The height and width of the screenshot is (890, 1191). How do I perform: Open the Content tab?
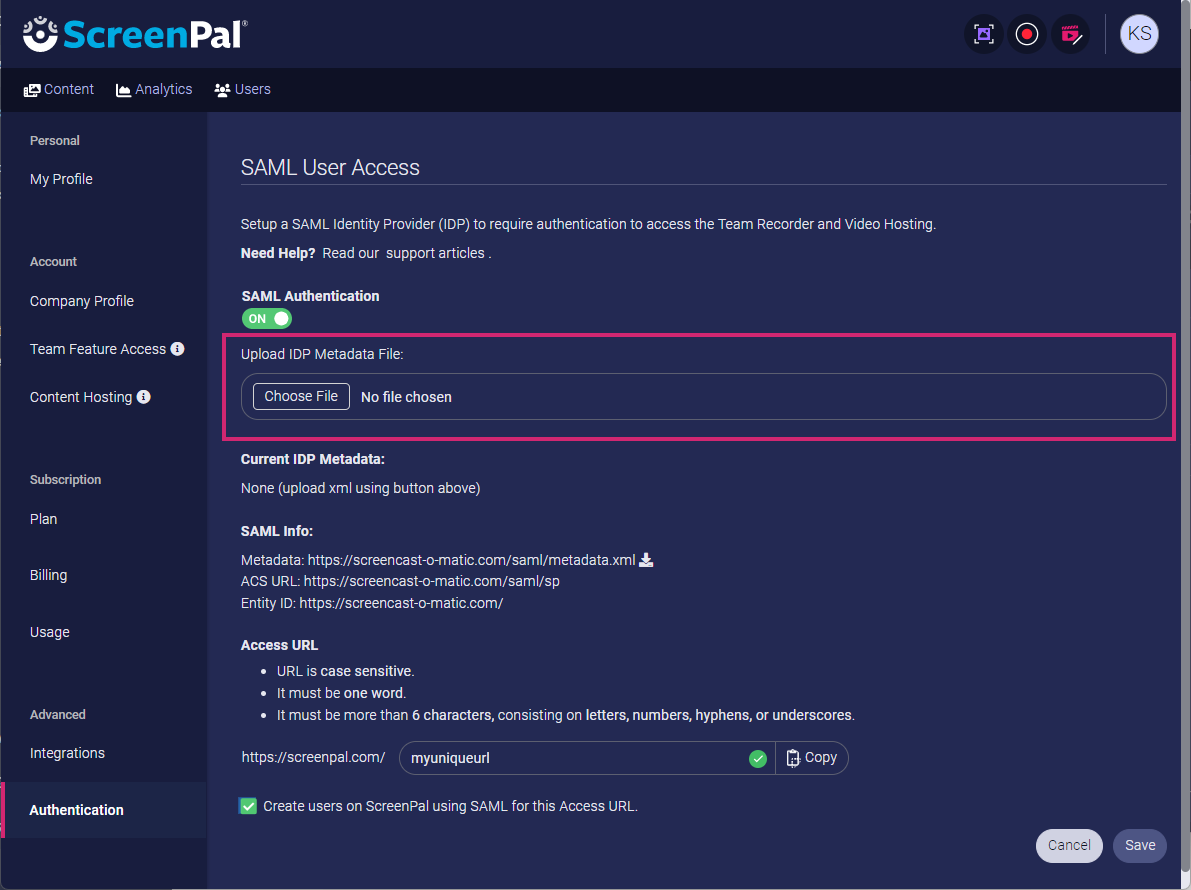click(x=58, y=90)
